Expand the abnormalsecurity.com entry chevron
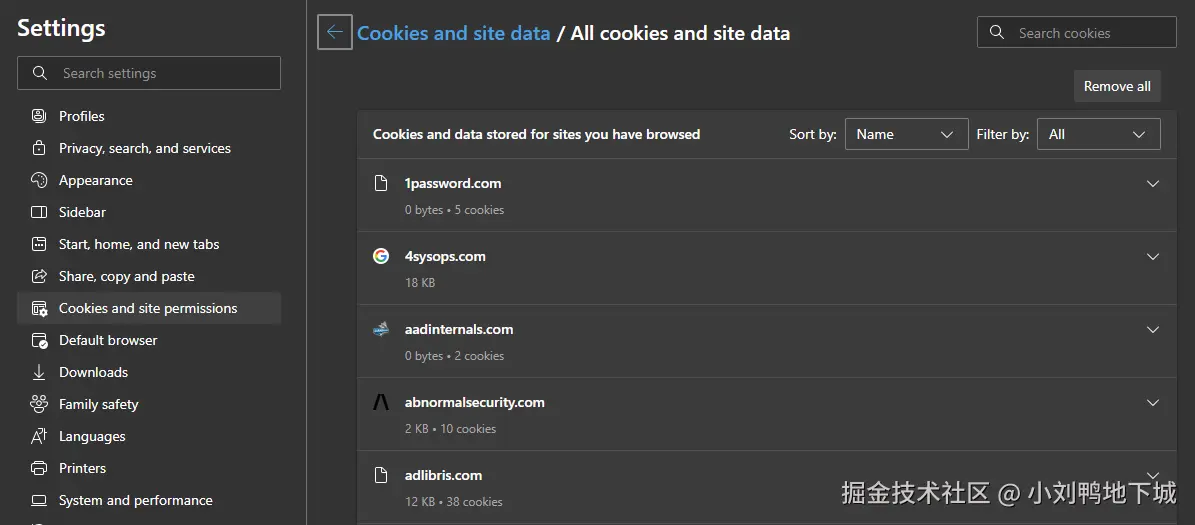This screenshot has height=525, width=1195. pos(1153,403)
